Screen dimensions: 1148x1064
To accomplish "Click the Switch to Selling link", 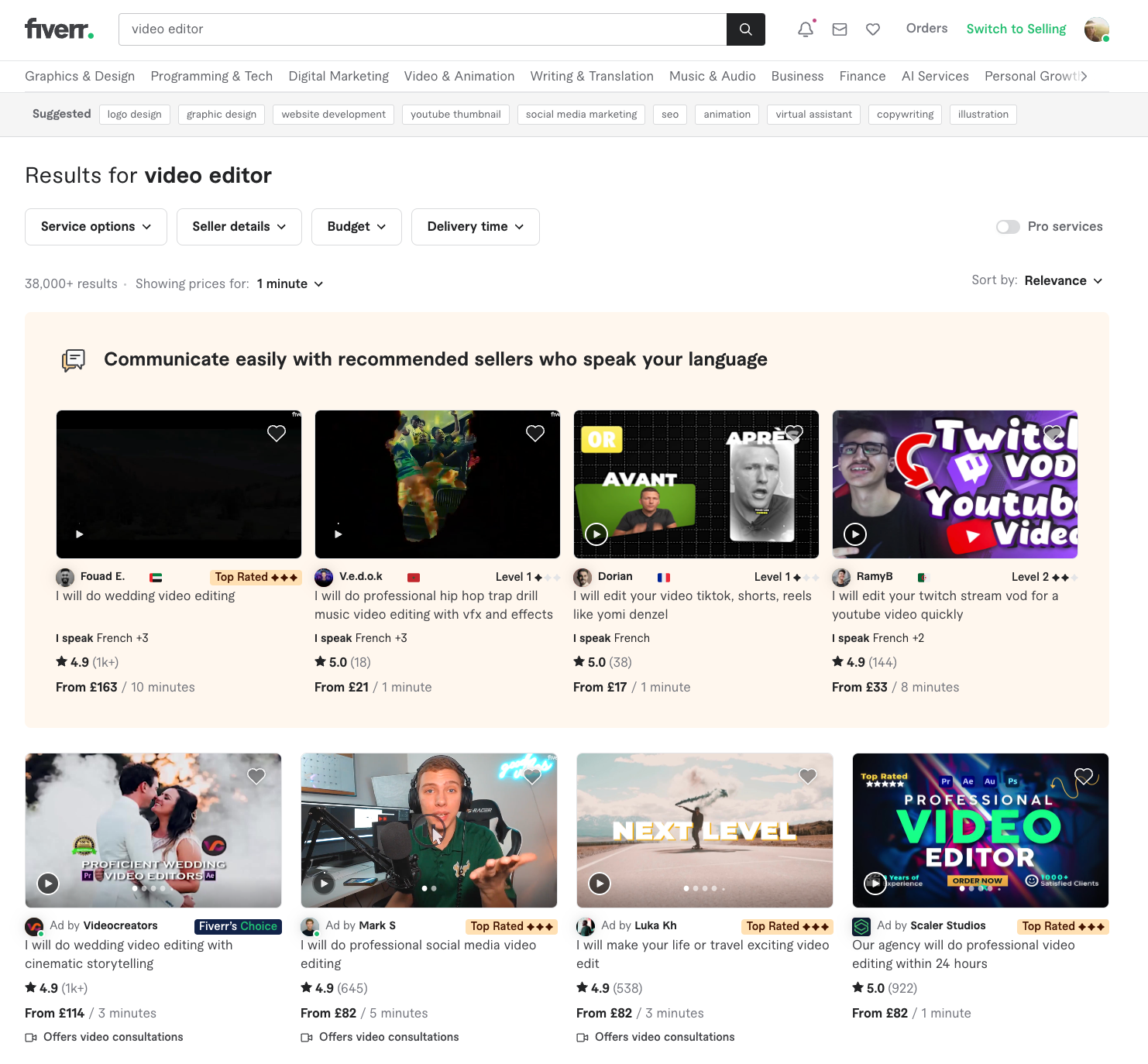I will point(1016,29).
